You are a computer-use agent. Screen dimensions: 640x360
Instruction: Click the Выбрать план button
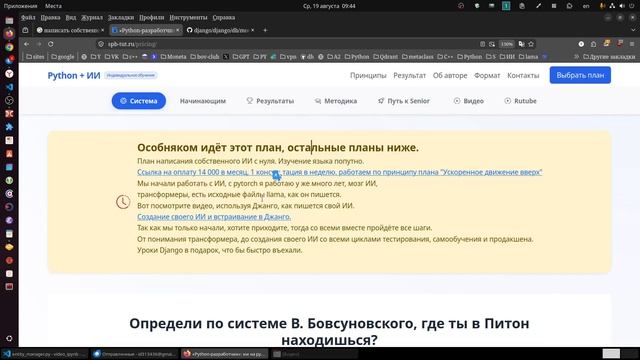(x=580, y=75)
